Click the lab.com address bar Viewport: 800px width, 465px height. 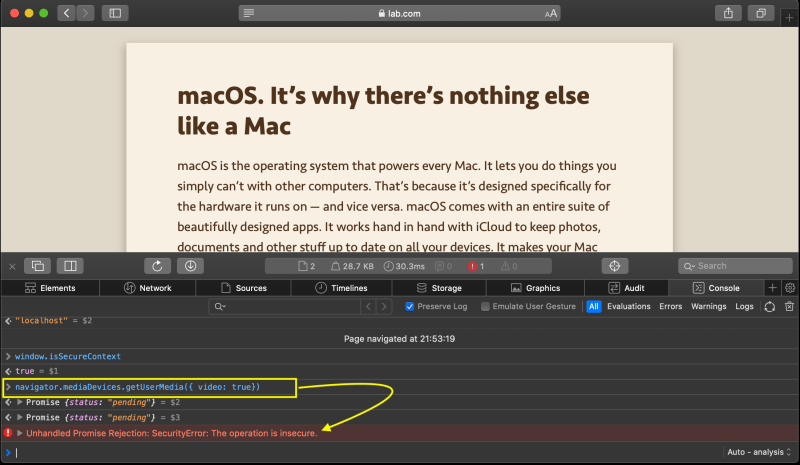(x=399, y=13)
